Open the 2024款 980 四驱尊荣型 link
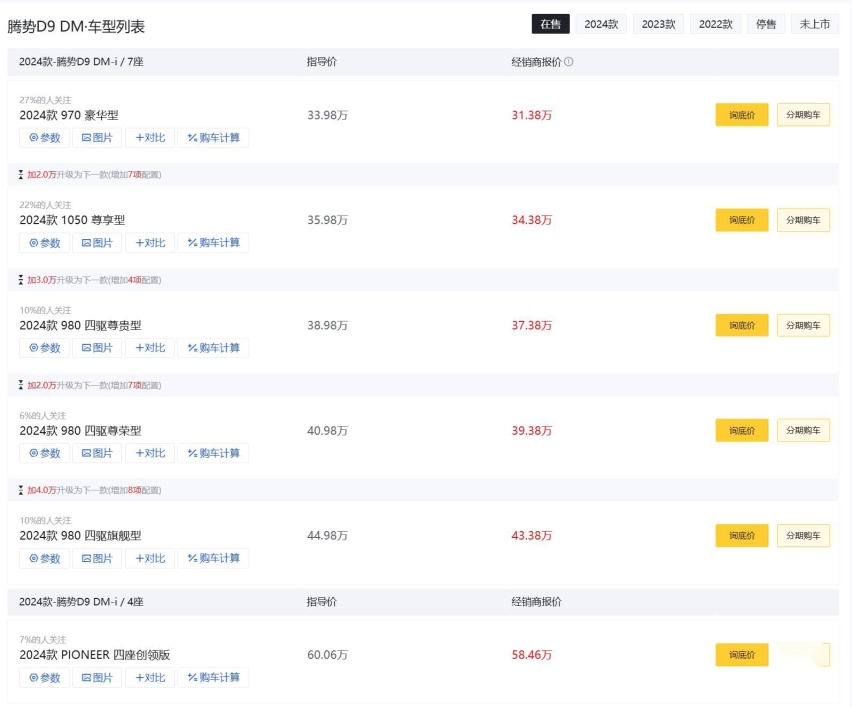This screenshot has width=852, height=707. tap(80, 431)
